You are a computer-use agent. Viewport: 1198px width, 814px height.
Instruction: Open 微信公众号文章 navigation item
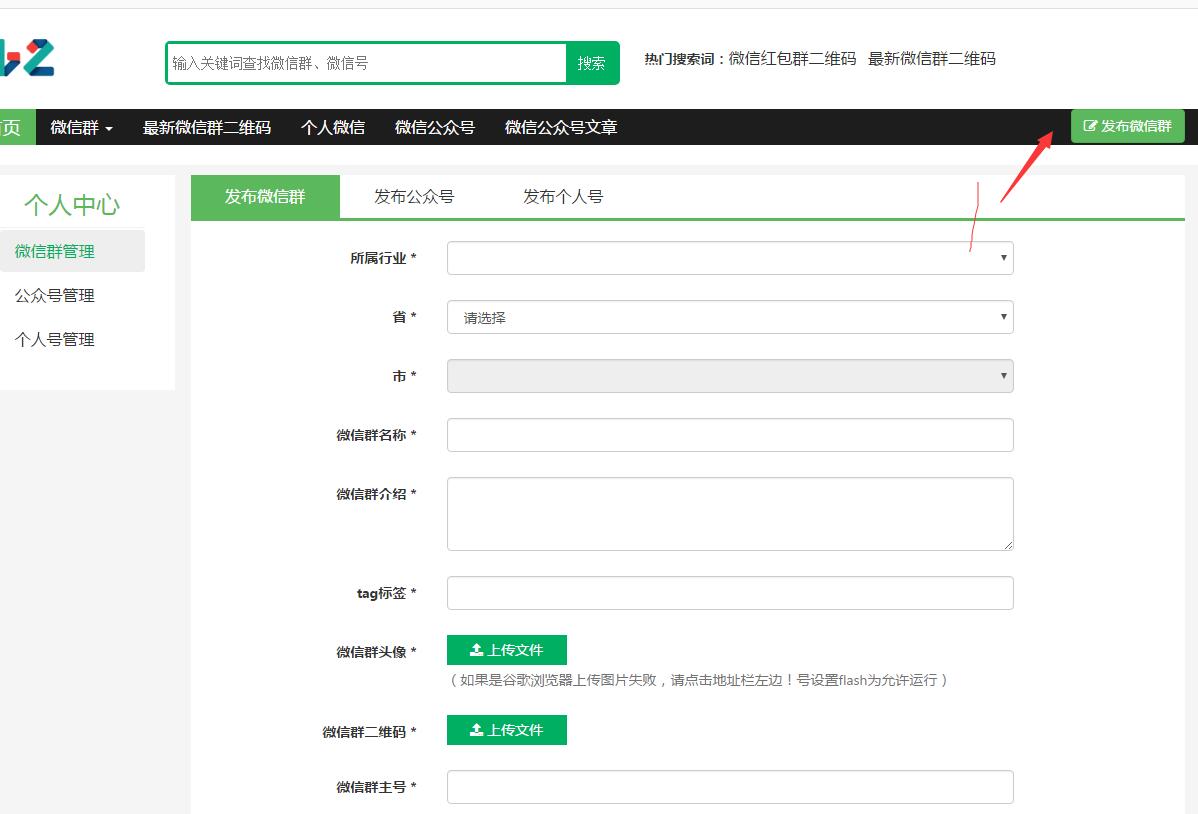click(x=560, y=128)
